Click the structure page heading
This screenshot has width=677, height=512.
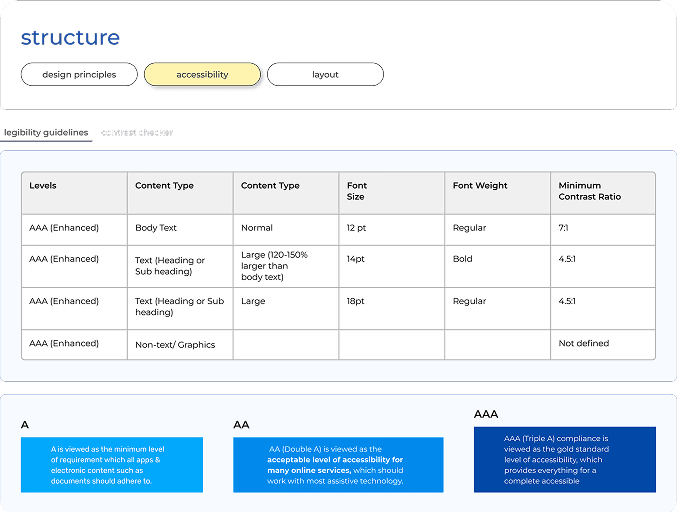pos(70,37)
